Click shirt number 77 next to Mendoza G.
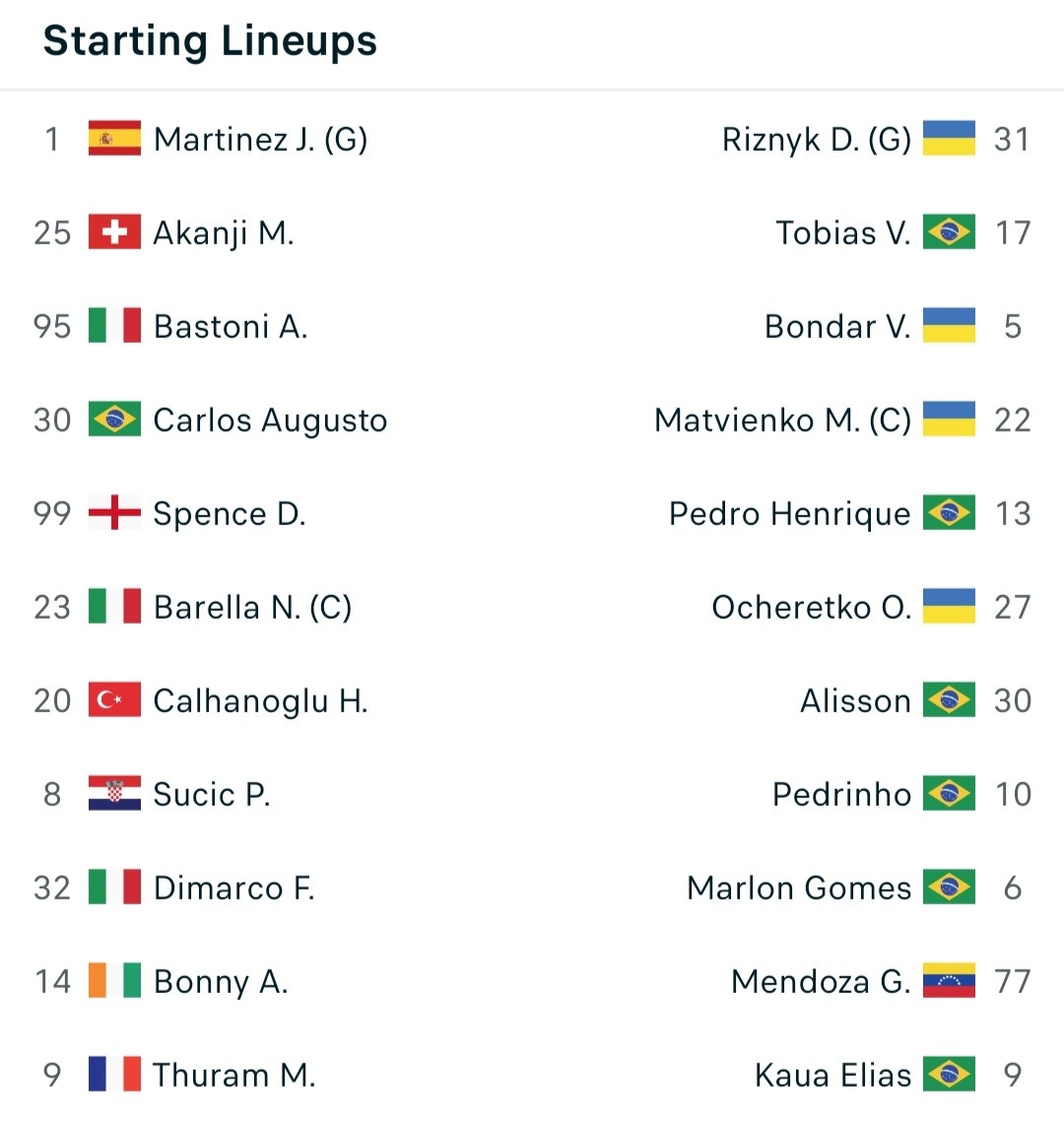Screen dimensions: 1064x1122 [x=1013, y=981]
